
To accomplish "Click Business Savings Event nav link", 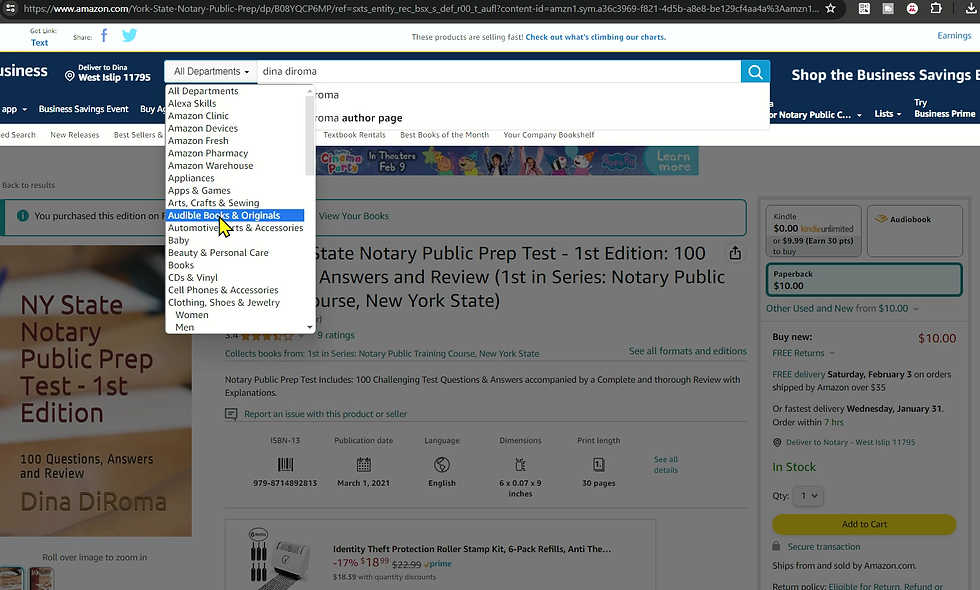I will [83, 109].
